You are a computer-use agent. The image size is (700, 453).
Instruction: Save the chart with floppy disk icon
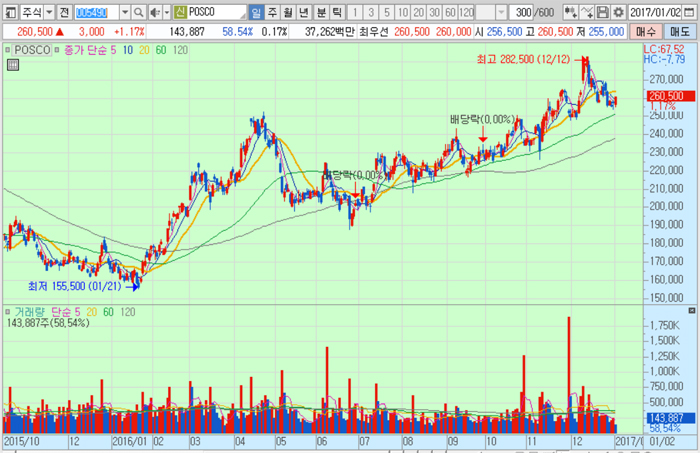coord(602,12)
